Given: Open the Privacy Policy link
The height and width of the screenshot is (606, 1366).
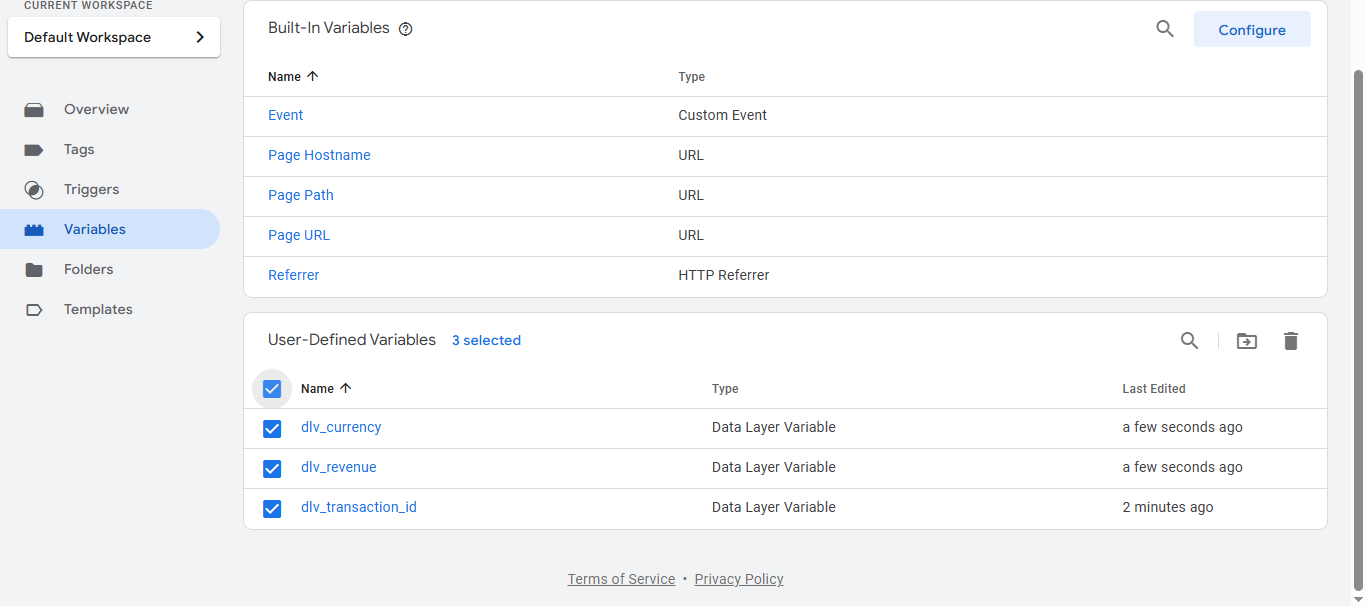Looking at the screenshot, I should pos(738,579).
